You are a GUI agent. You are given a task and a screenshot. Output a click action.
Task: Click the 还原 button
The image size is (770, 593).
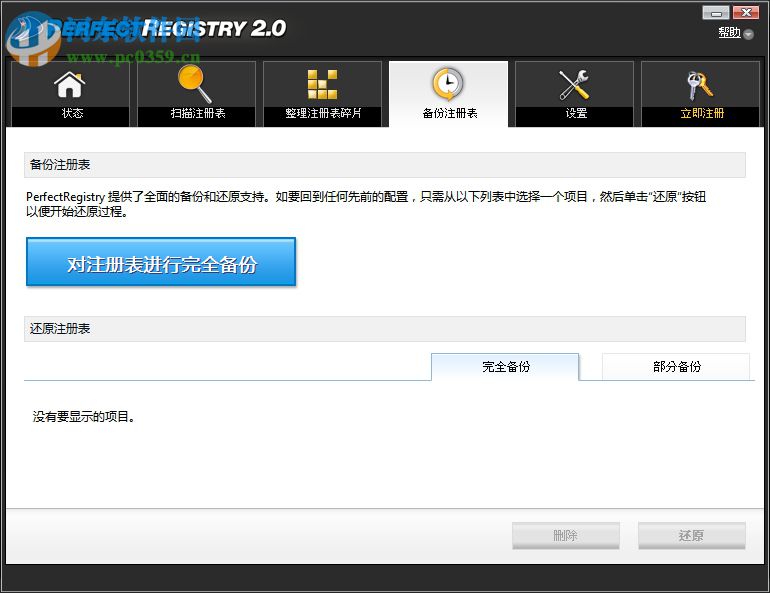692,536
